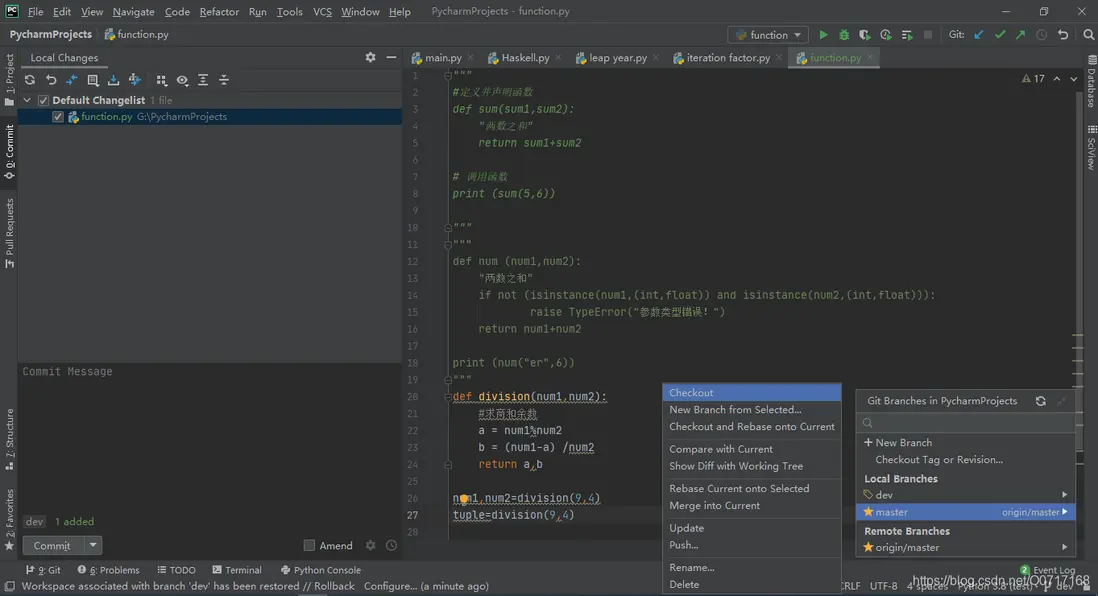Viewport: 1098px width, 596px height.
Task: Enable the Amend commit checkbox
Action: pyautogui.click(x=309, y=546)
